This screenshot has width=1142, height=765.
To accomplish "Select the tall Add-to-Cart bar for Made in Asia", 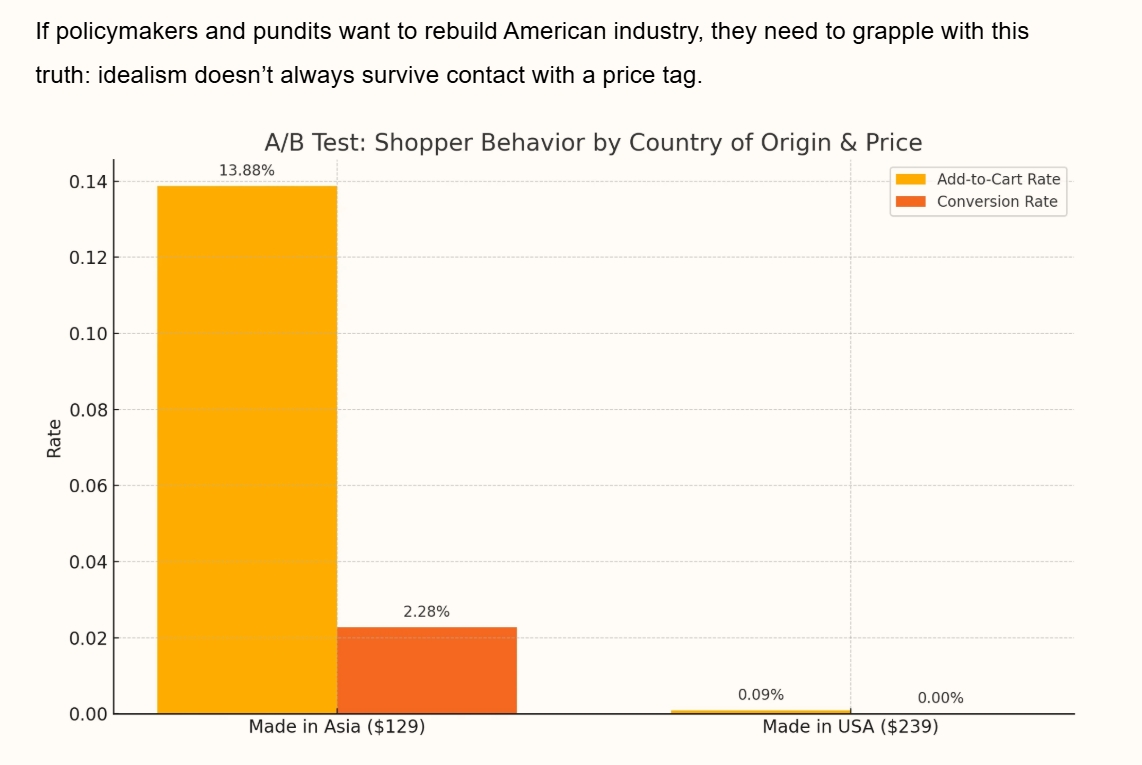I will pos(247,449).
